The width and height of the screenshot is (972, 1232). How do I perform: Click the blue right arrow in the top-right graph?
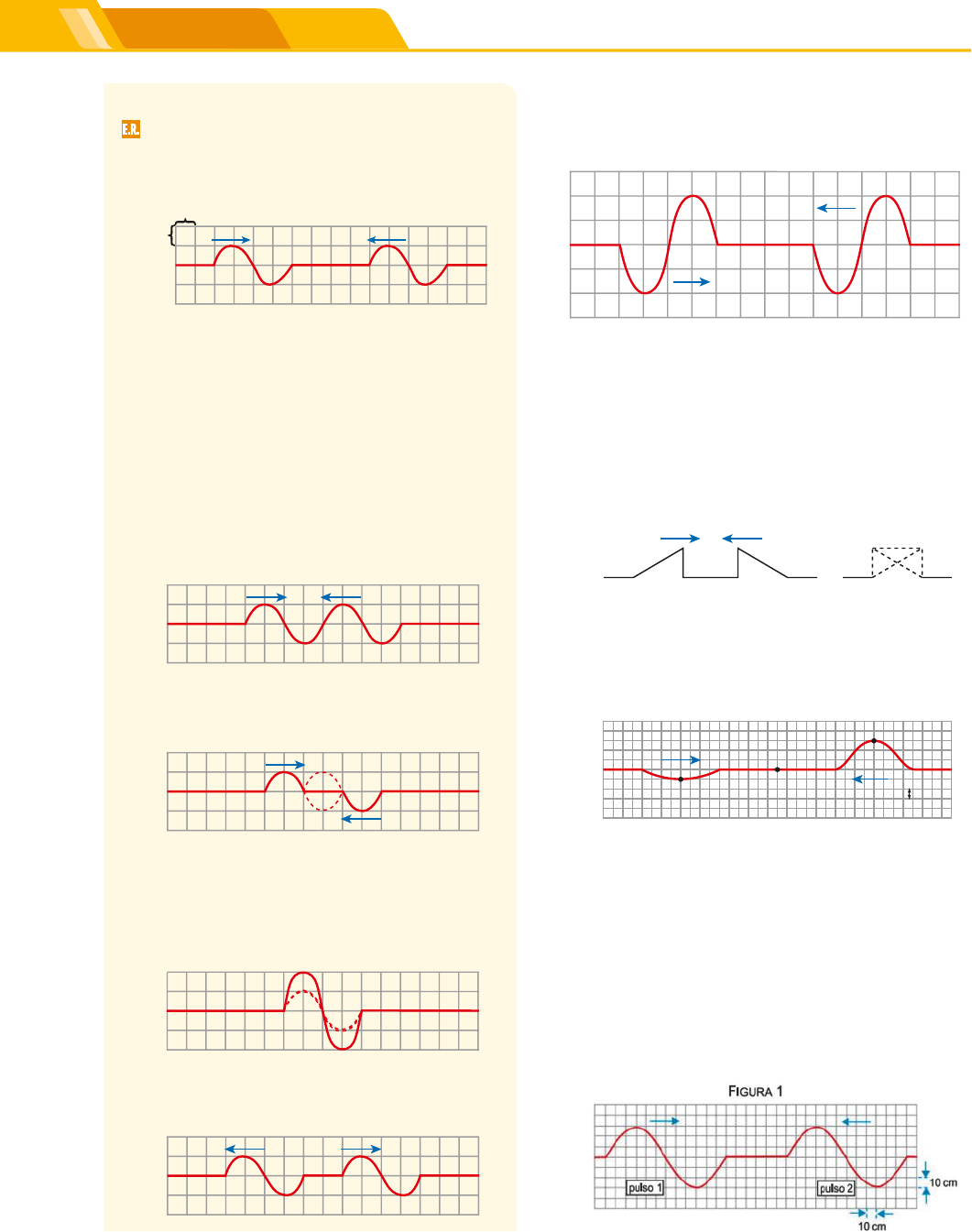click(x=692, y=282)
